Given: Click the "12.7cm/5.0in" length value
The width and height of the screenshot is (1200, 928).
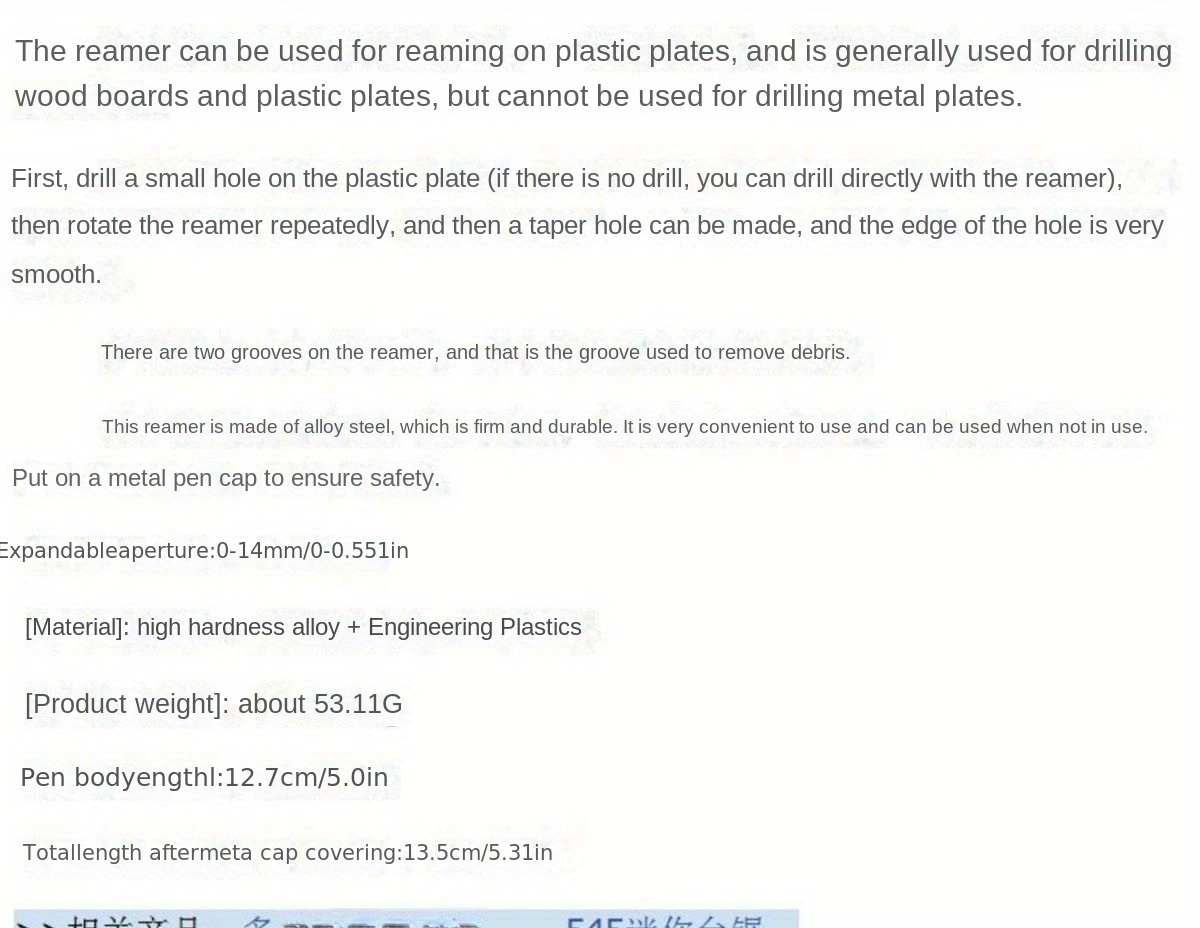Looking at the screenshot, I should click(x=306, y=778).
